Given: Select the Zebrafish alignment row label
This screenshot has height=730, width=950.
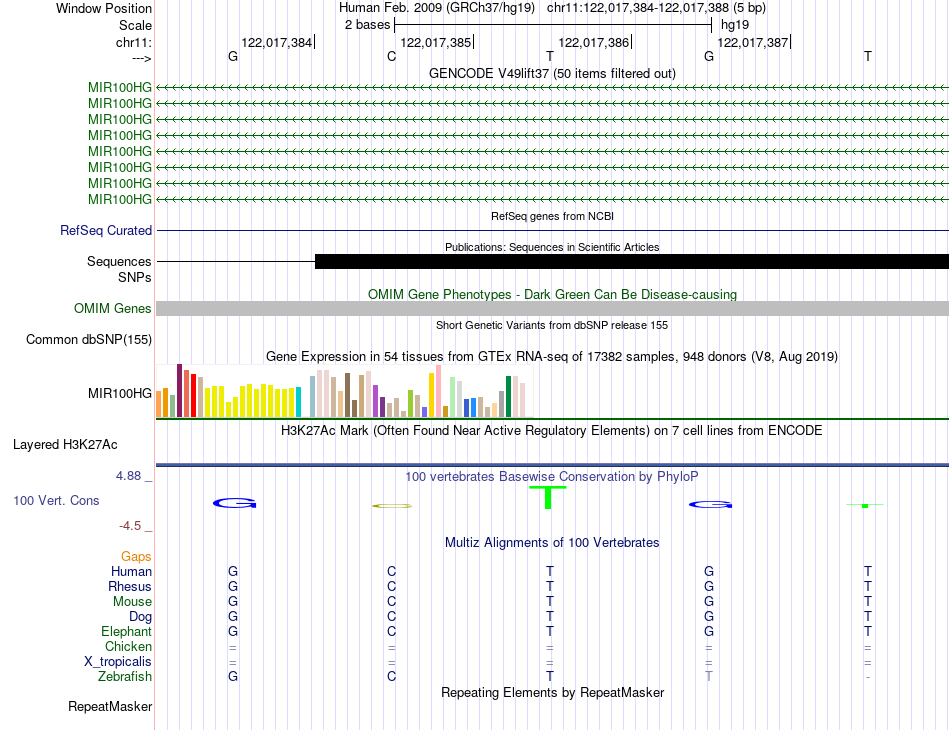Looking at the screenshot, I should coord(125,676).
